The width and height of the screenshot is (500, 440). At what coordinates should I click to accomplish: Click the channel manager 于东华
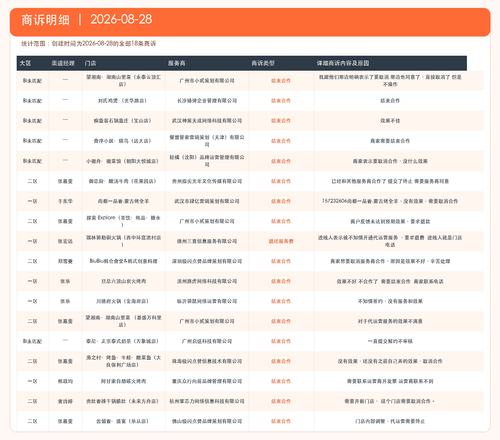click(65, 201)
